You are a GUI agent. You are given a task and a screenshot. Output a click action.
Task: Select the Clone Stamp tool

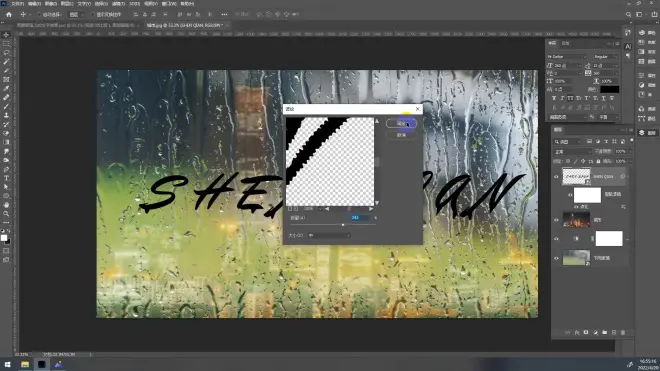pos(6,115)
